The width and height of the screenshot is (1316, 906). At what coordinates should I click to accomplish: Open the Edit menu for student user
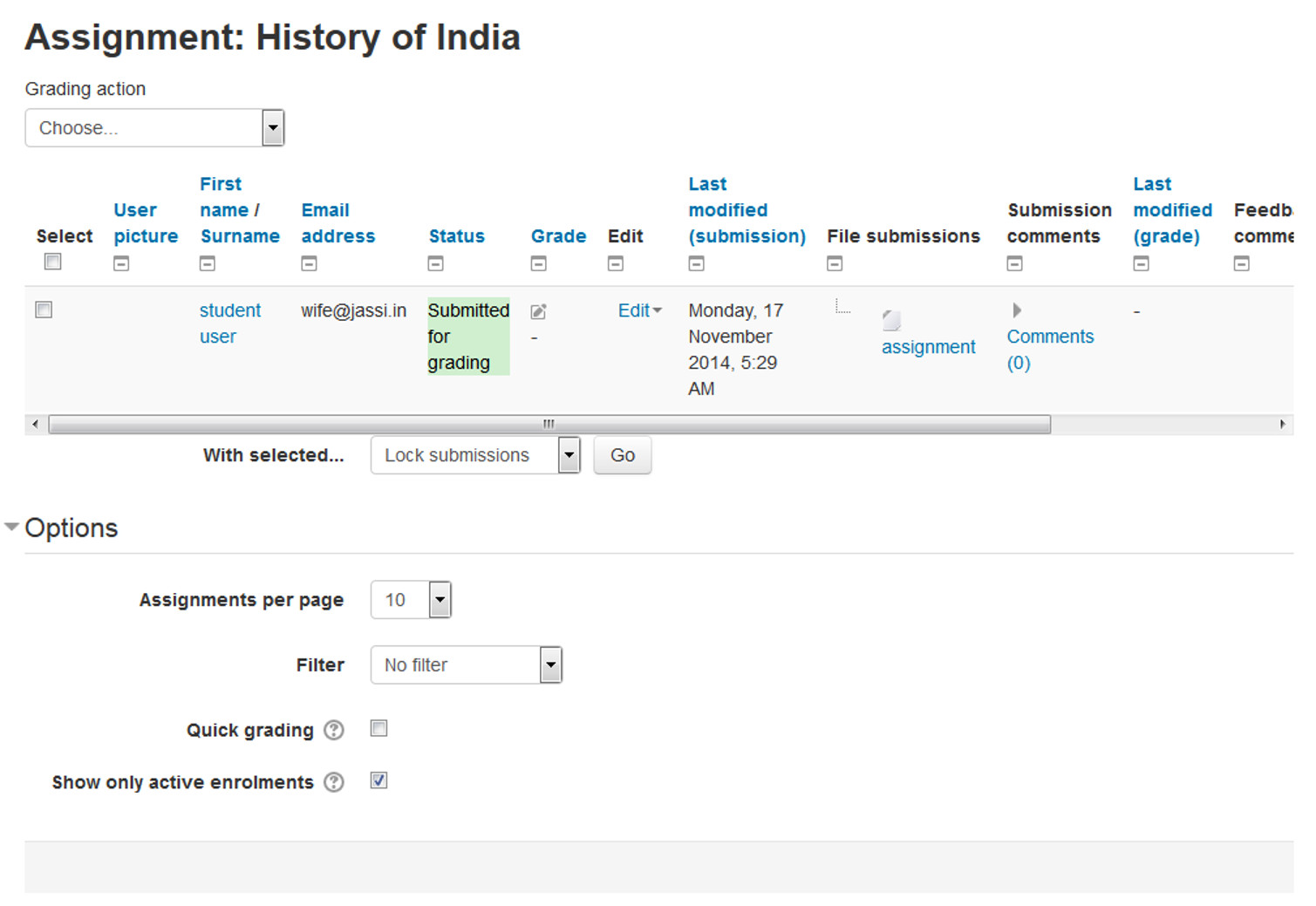[x=639, y=310]
